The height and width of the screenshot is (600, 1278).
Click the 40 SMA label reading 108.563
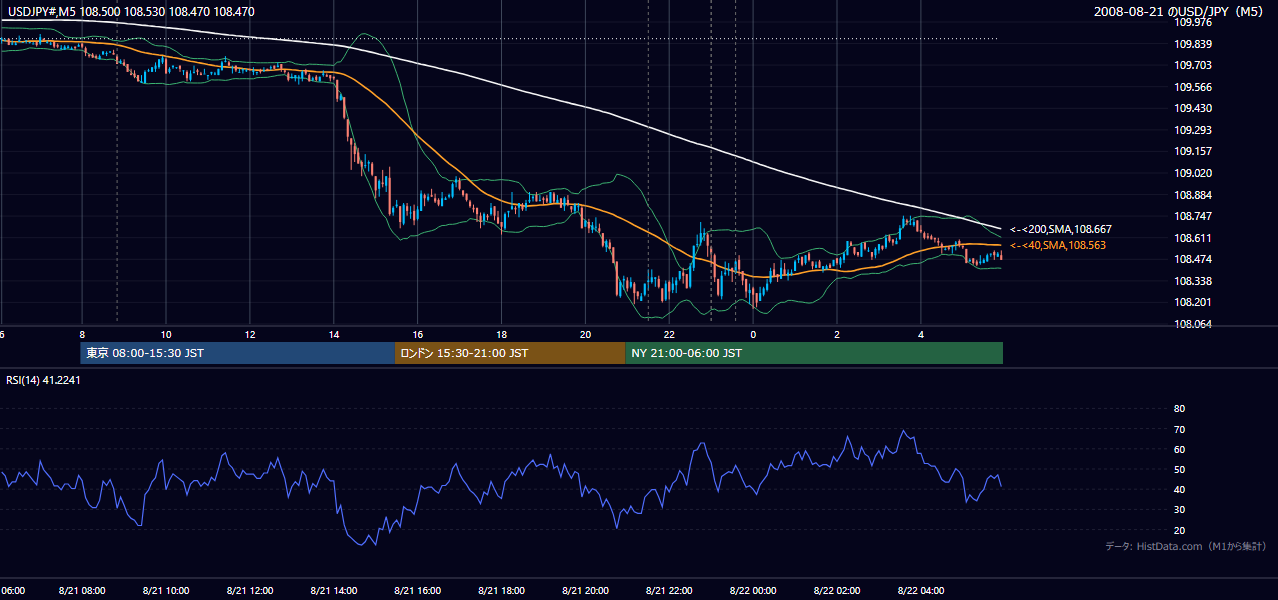(1058, 245)
